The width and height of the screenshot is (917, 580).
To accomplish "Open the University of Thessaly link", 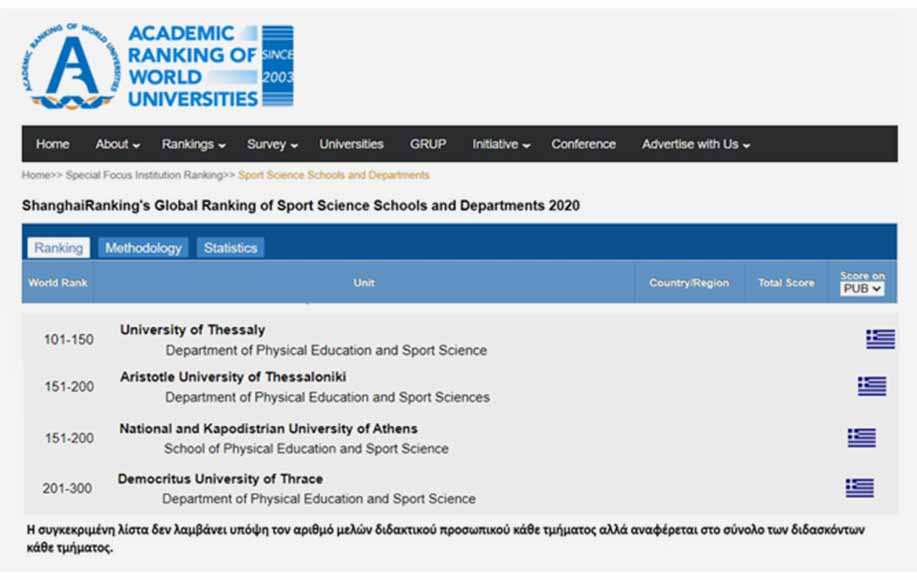I will tap(192, 330).
